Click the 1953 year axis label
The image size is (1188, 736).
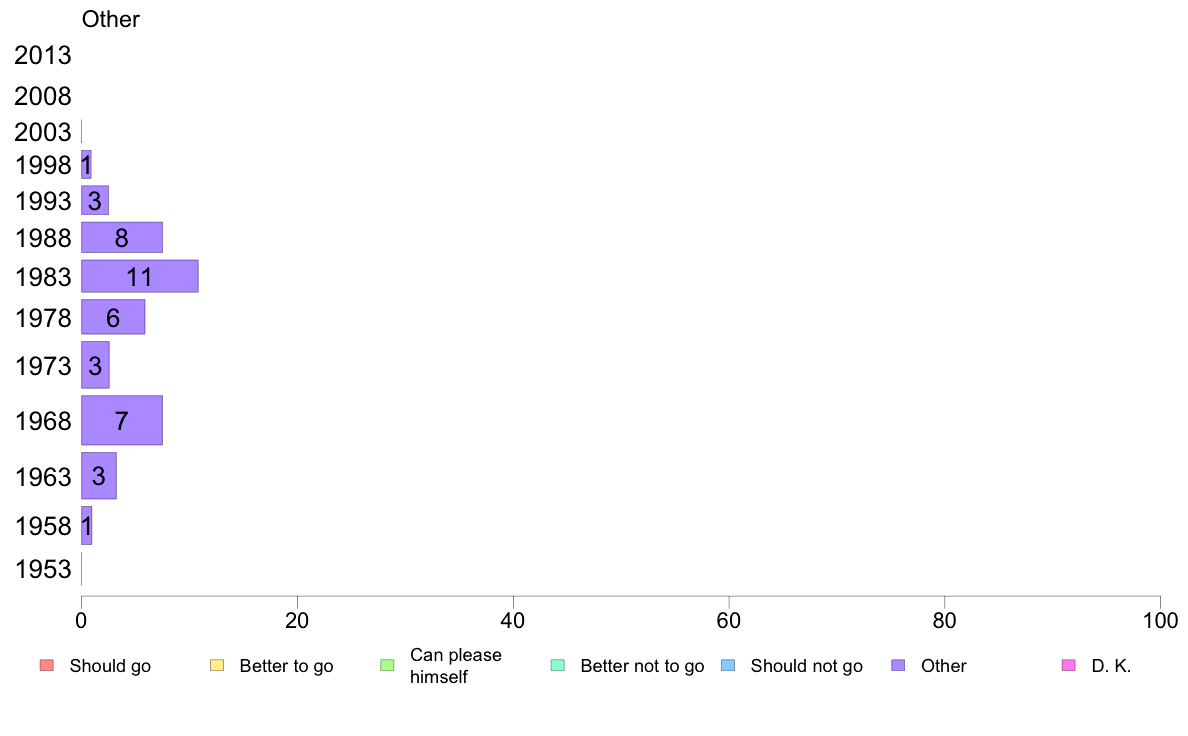pos(43,568)
